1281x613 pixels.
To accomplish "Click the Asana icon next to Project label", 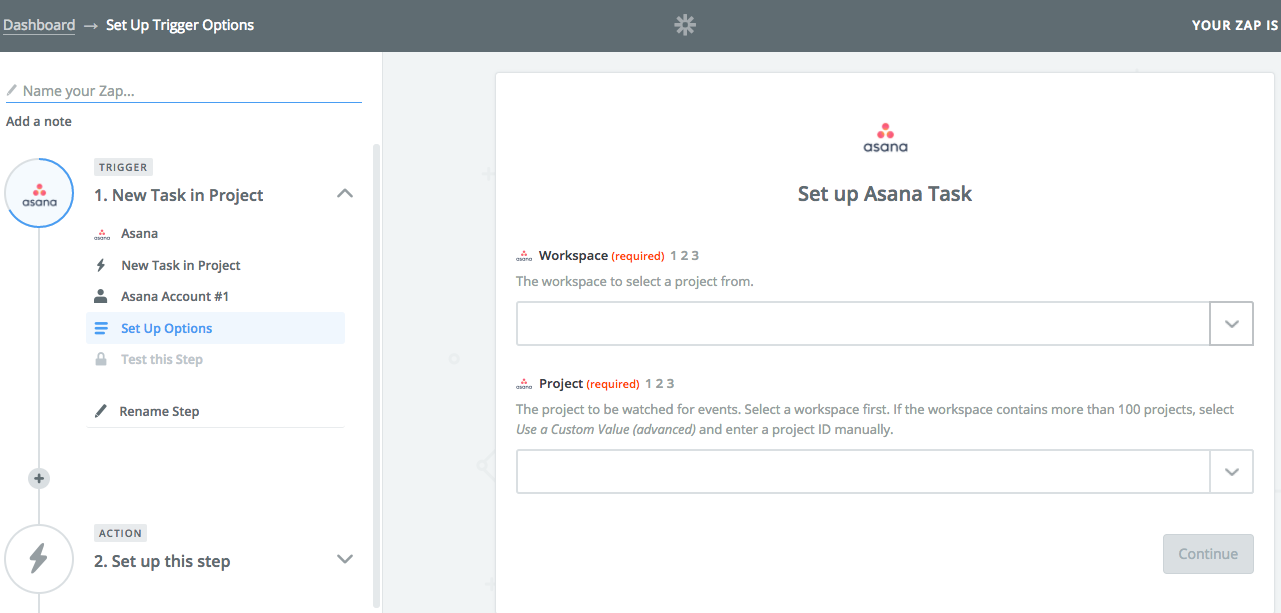I will (524, 384).
